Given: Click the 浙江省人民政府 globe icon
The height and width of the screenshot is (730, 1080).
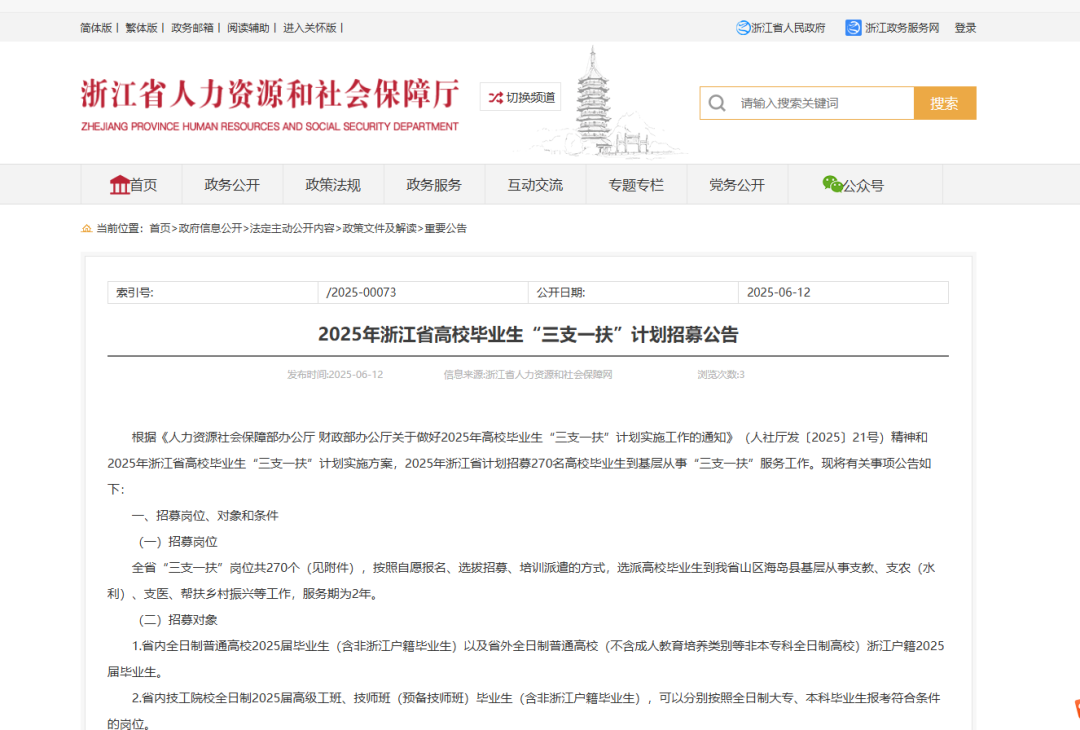Looking at the screenshot, I should (x=743, y=28).
